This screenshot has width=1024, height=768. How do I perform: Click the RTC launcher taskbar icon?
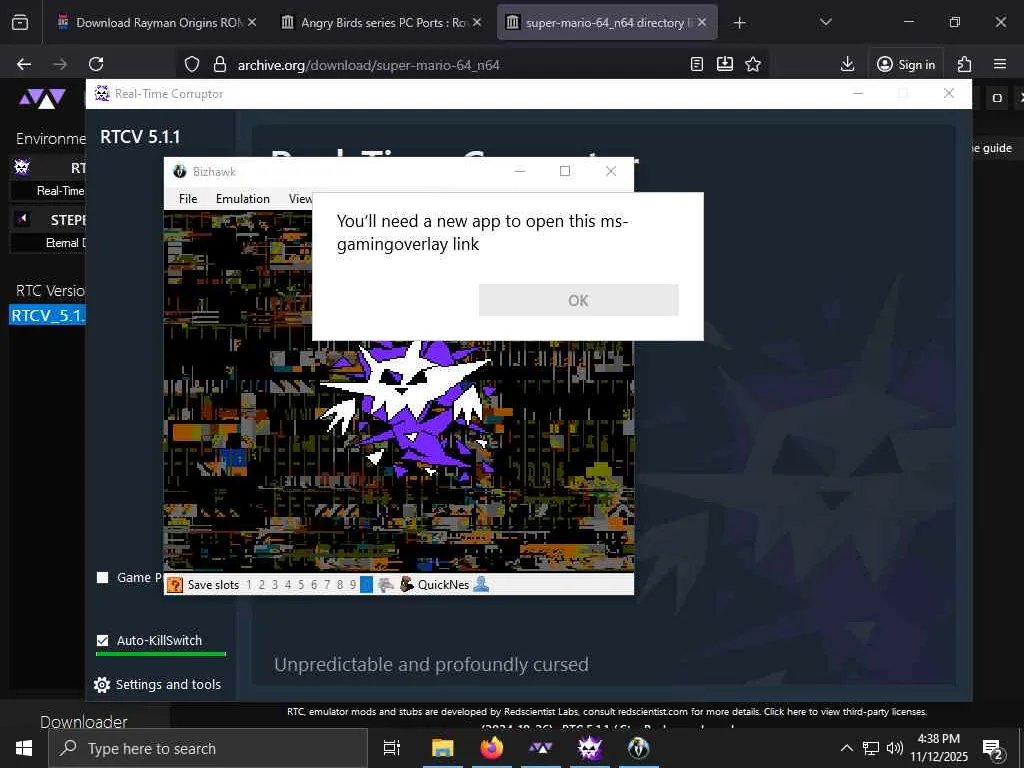tap(541, 748)
